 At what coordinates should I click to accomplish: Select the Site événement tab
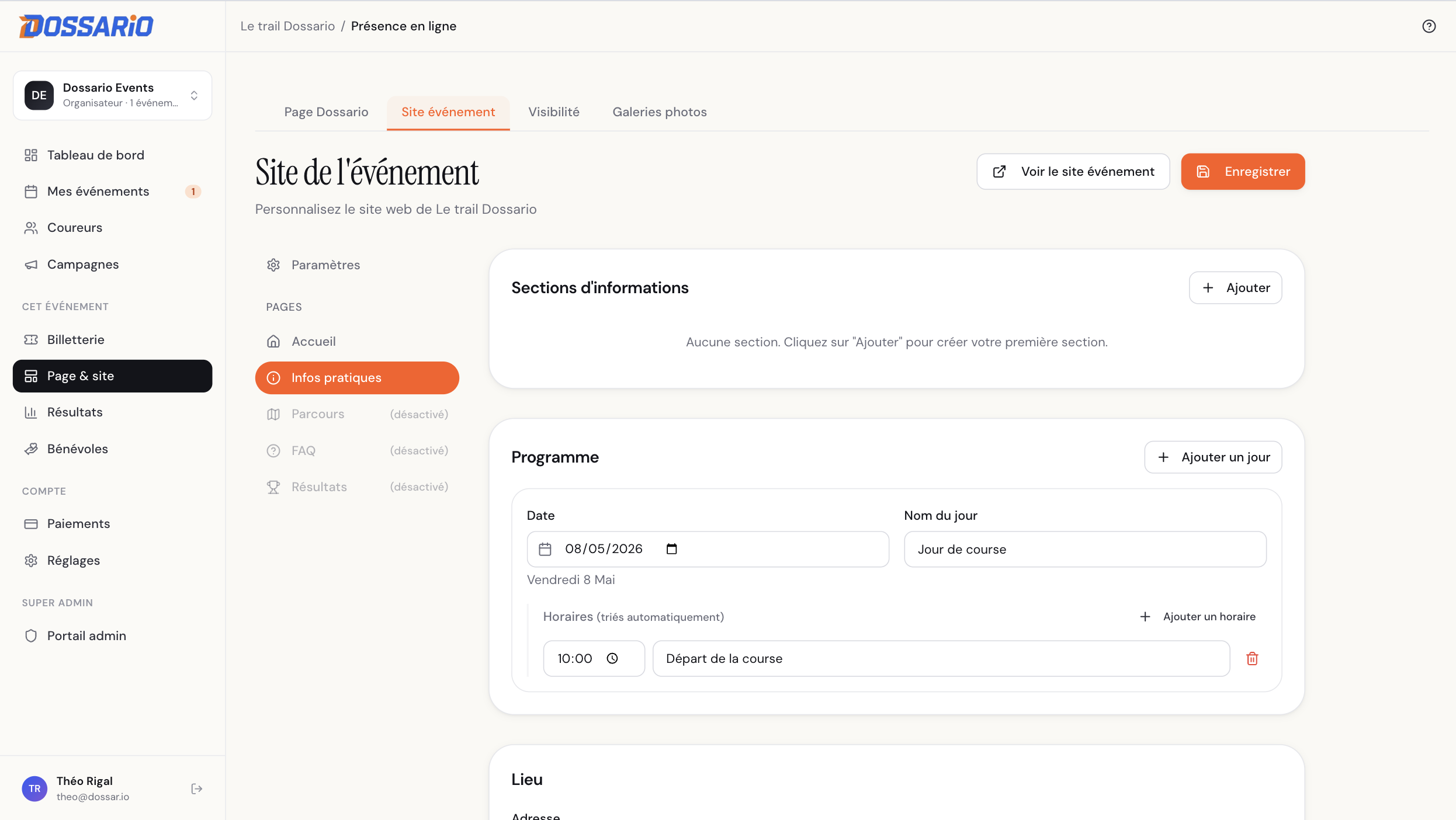pyautogui.click(x=448, y=112)
